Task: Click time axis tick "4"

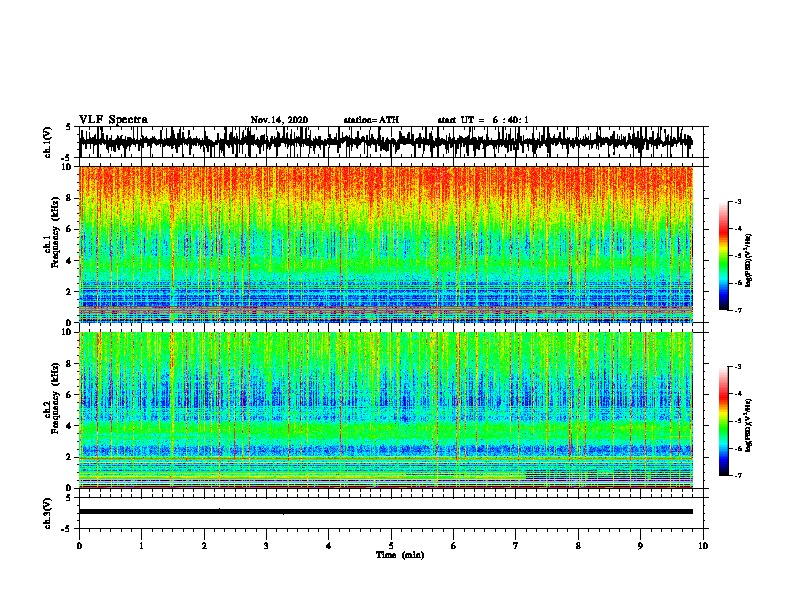Action: [x=329, y=545]
